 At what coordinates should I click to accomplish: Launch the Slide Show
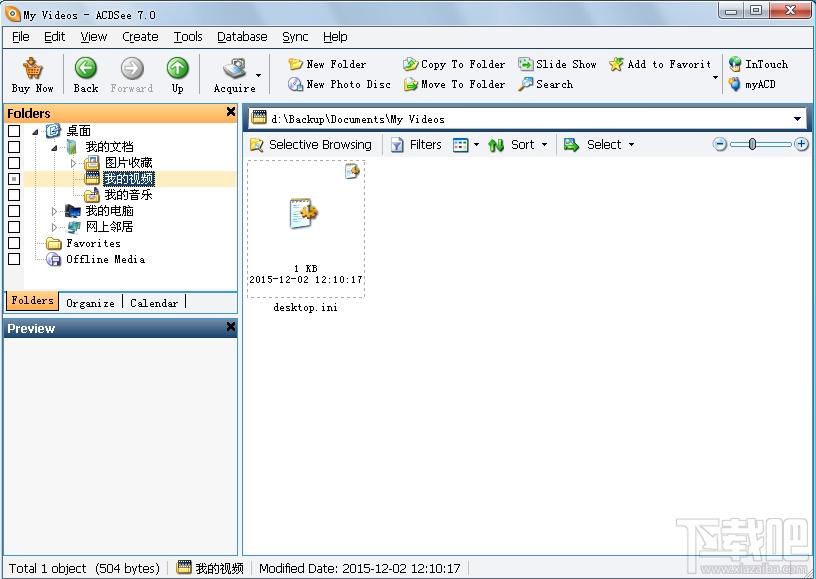point(557,65)
